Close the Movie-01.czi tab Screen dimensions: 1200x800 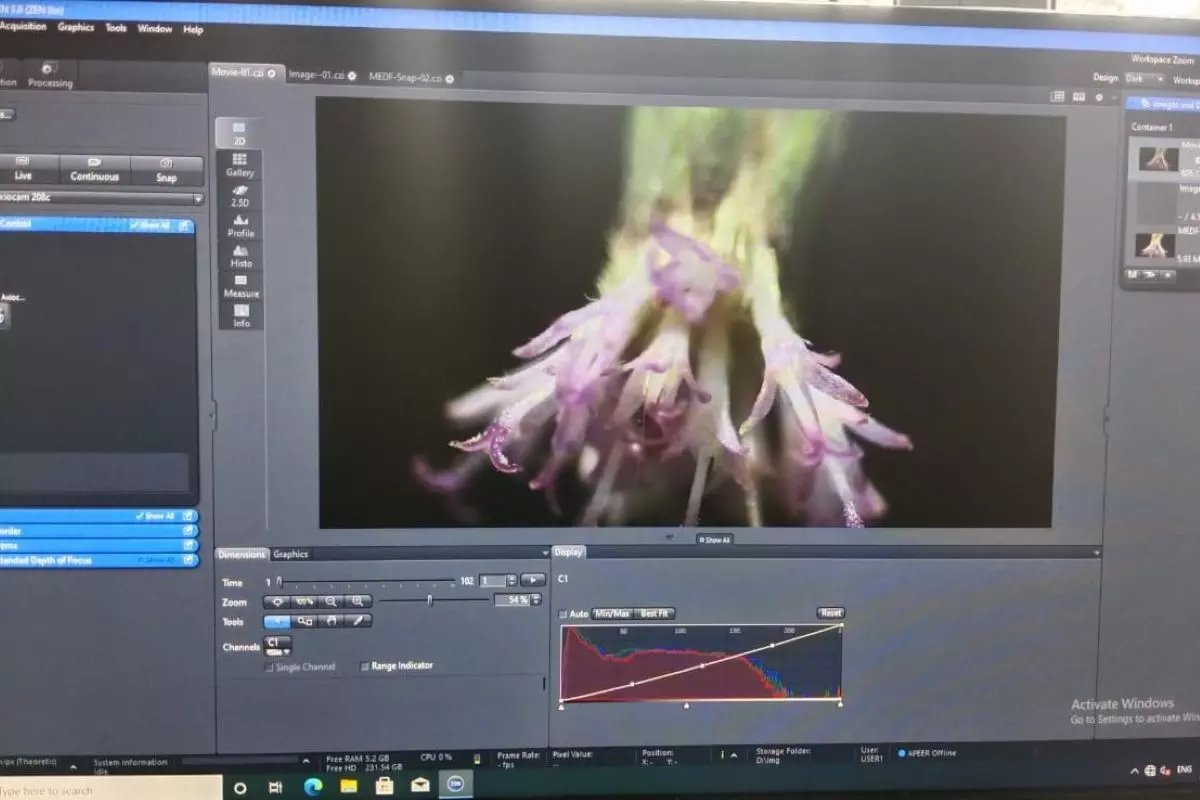pos(272,74)
